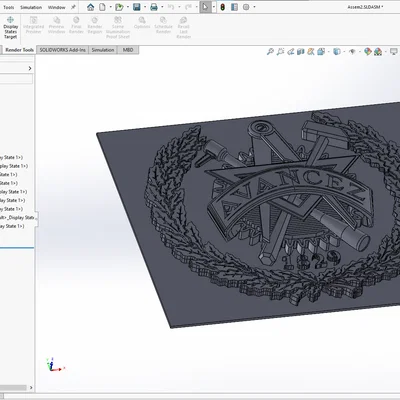Click the XYZ orientation triad
400x400 pixels.
(x=55, y=365)
